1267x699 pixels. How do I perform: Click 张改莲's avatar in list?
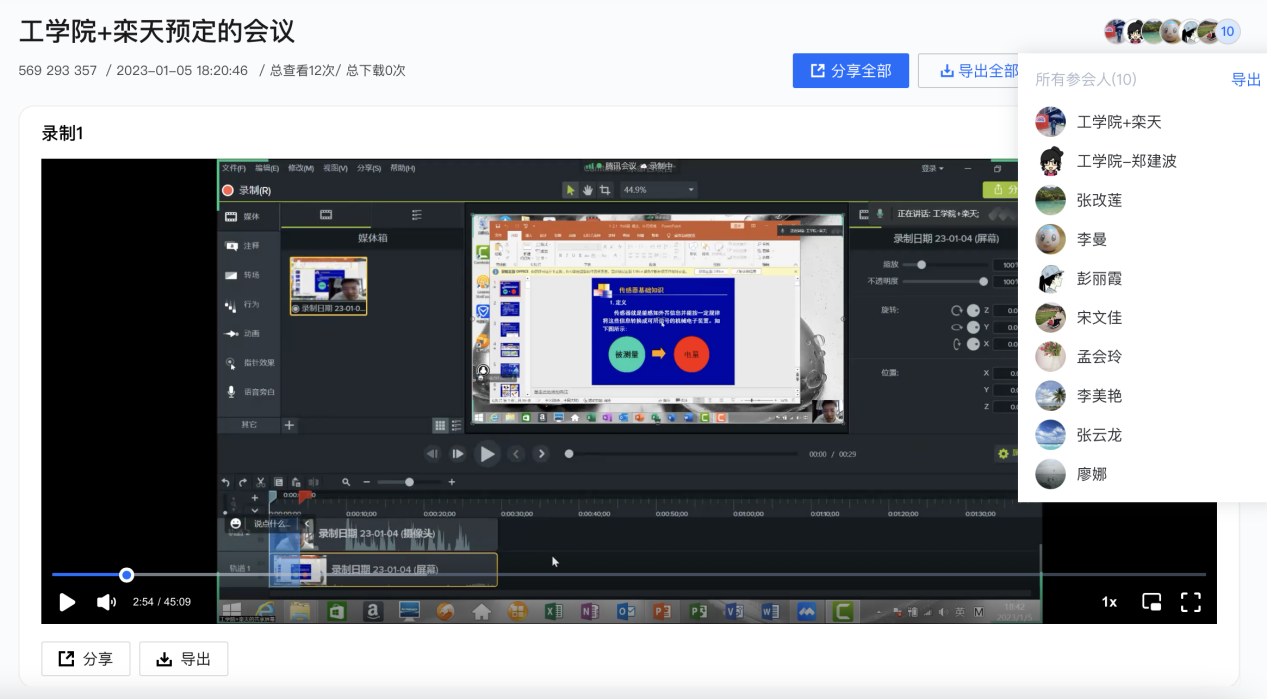(1050, 200)
